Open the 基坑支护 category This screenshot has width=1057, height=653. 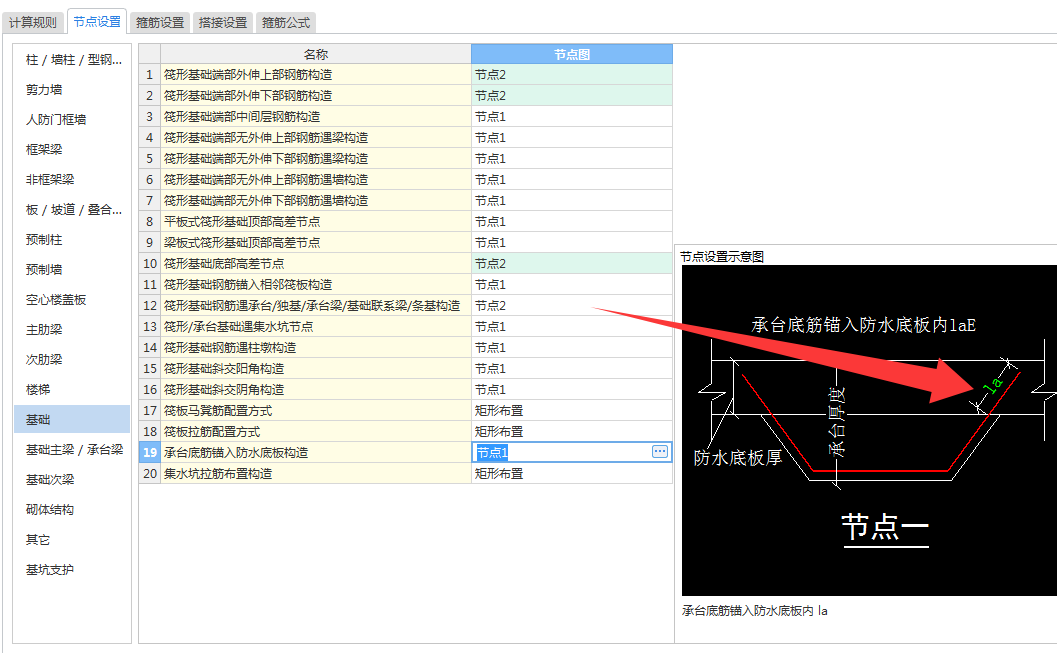click(x=73, y=569)
